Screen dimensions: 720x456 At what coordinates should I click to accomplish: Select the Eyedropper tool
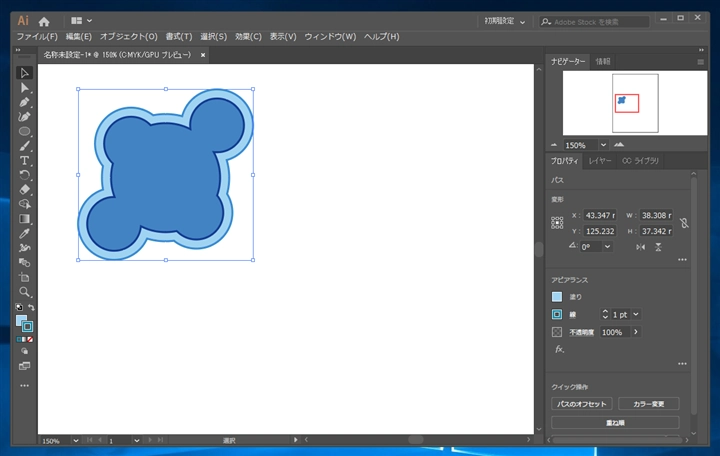pyautogui.click(x=24, y=233)
